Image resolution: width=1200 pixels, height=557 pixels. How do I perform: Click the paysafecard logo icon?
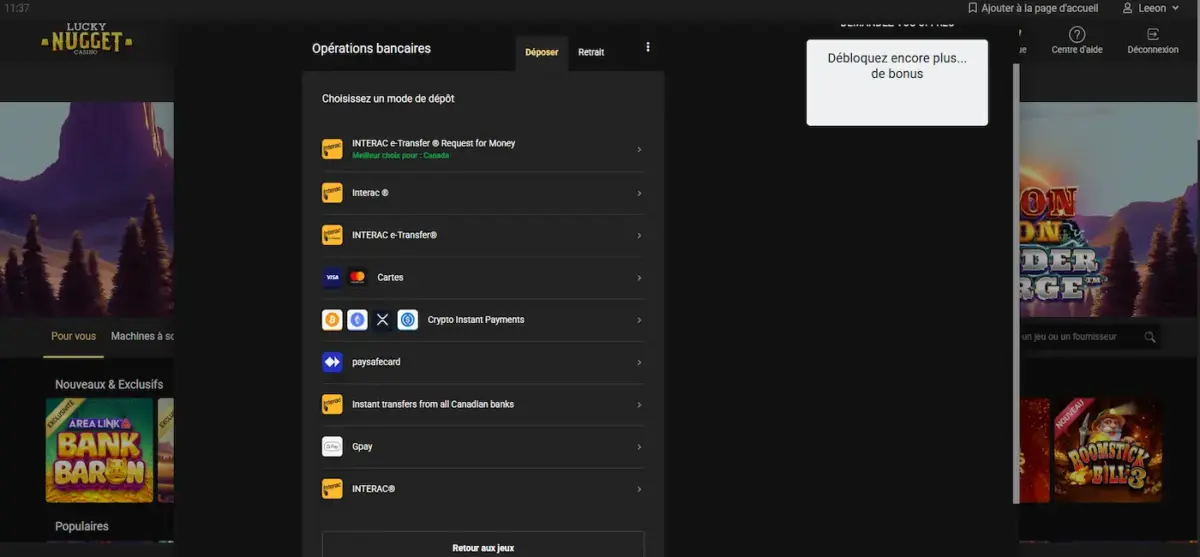[x=332, y=362]
